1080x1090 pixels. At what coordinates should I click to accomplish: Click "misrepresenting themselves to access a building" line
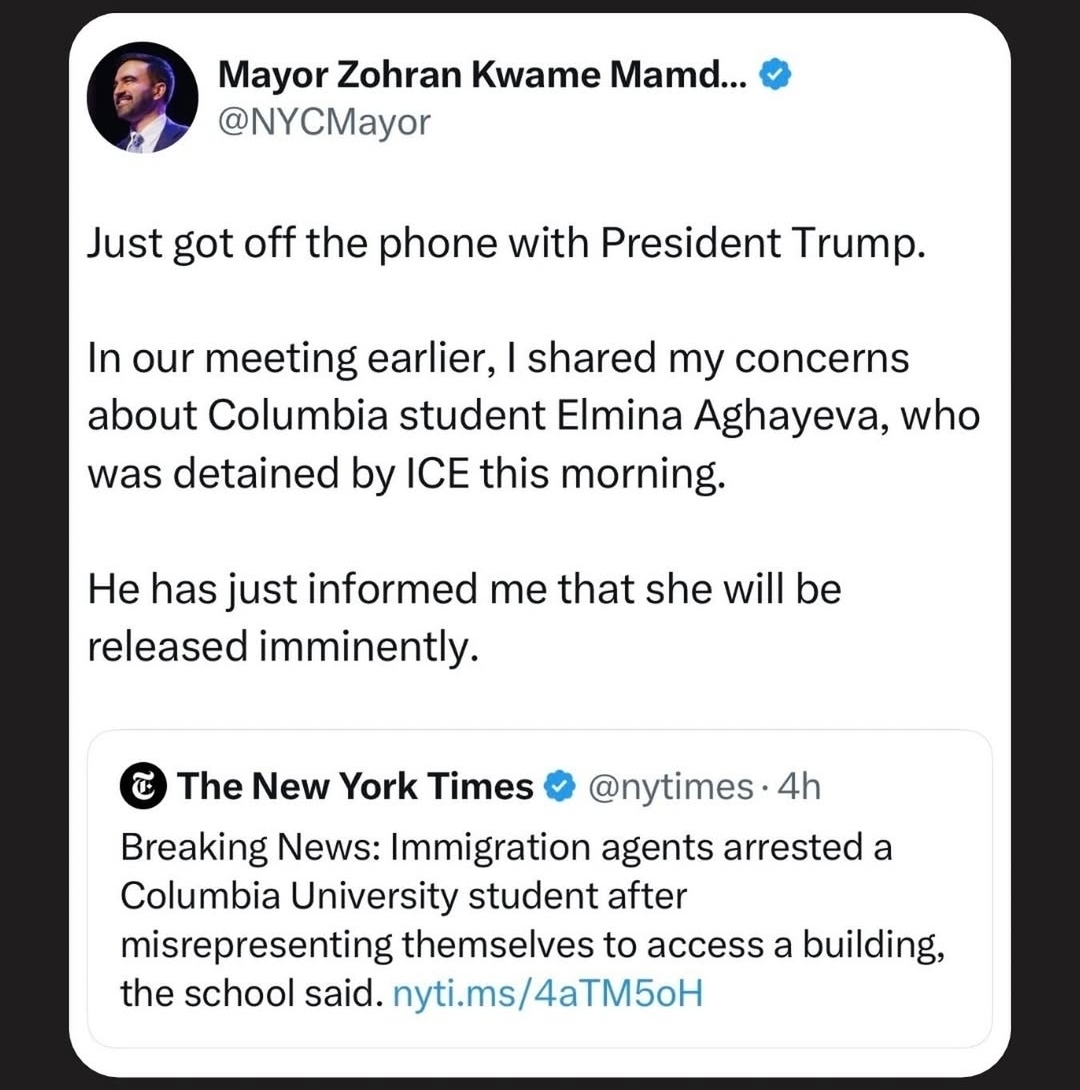point(532,944)
